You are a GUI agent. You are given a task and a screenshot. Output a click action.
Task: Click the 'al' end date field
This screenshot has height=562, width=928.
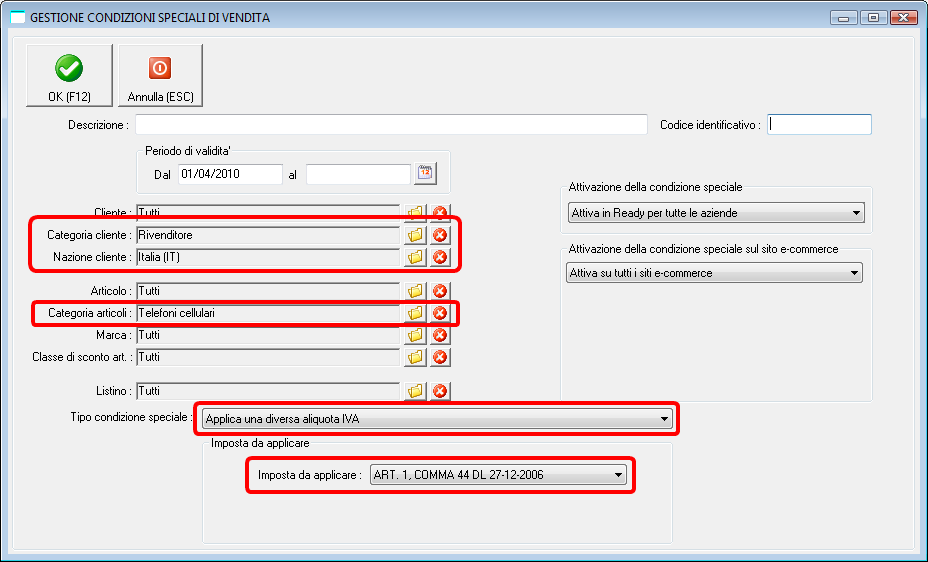click(358, 174)
